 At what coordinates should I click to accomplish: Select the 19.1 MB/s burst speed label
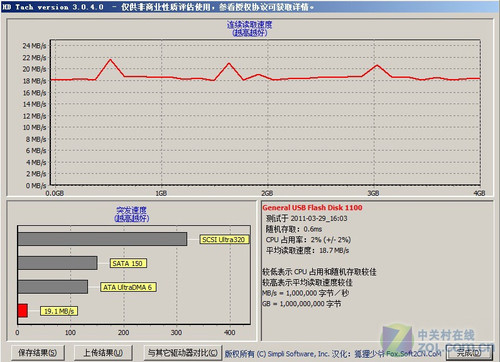pyautogui.click(x=59, y=311)
